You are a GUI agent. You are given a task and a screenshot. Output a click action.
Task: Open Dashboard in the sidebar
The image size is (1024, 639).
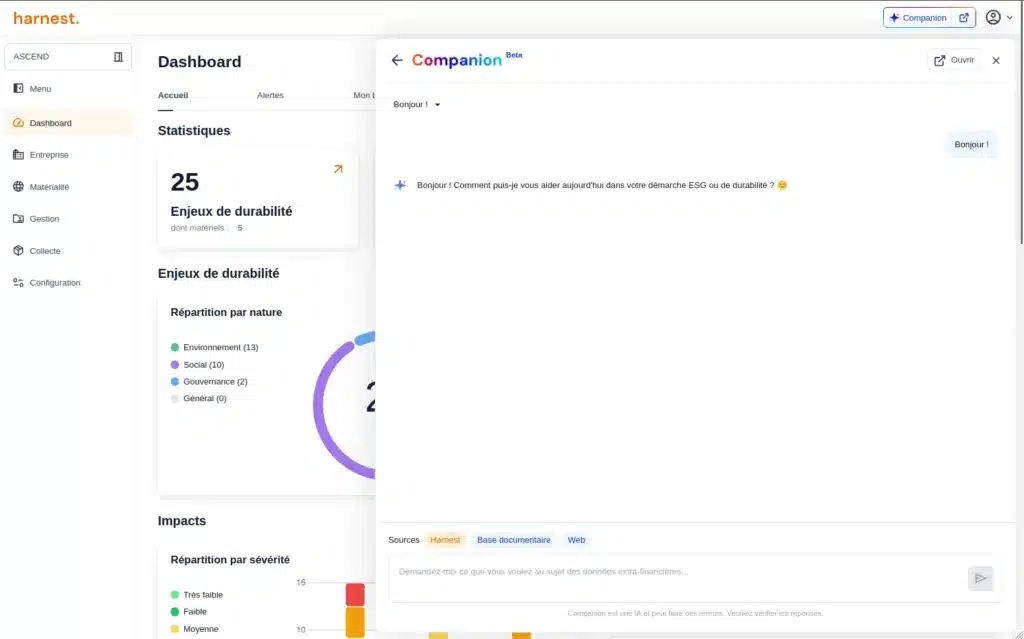coord(69,123)
